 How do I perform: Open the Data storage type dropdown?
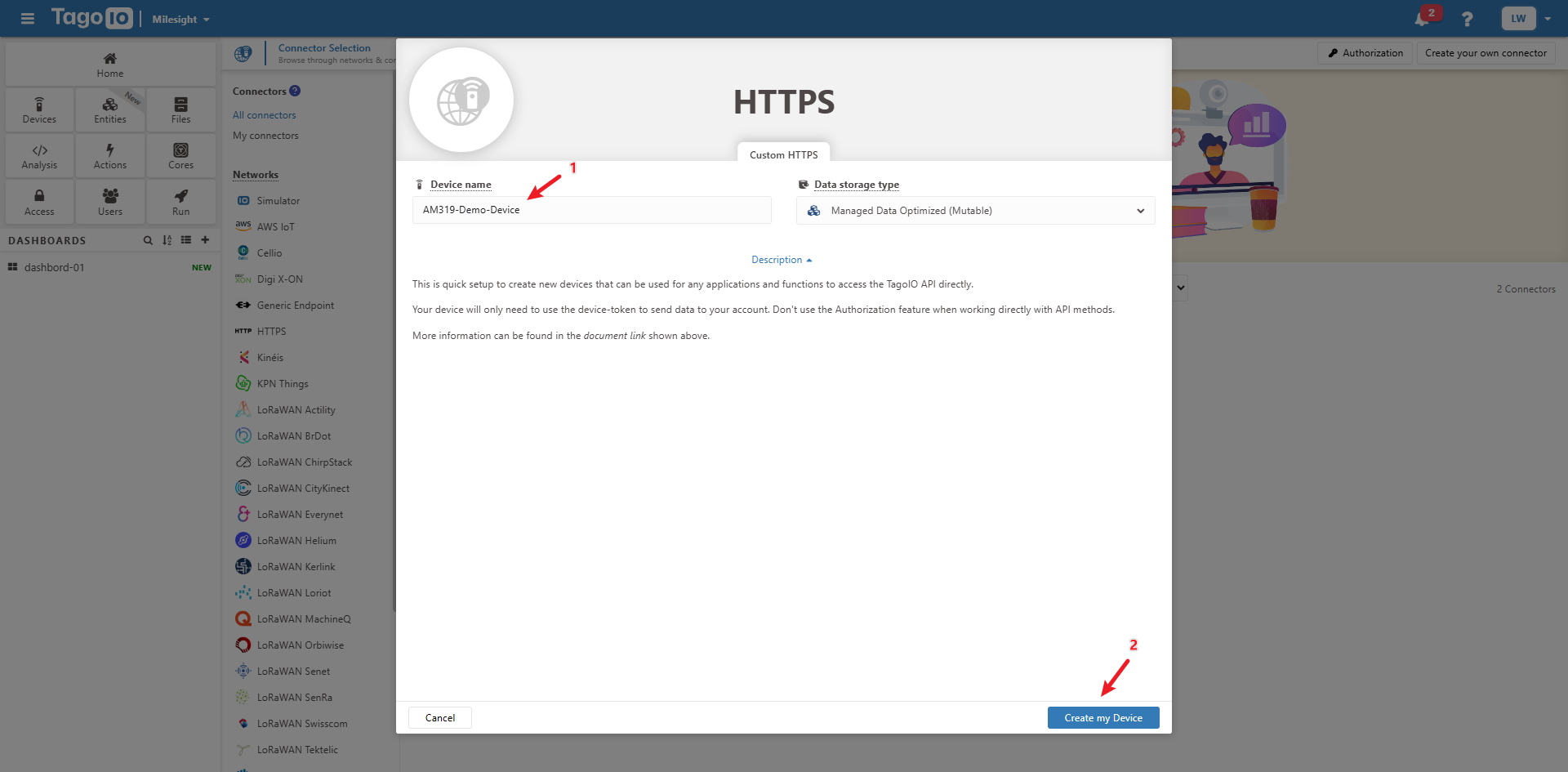[976, 211]
